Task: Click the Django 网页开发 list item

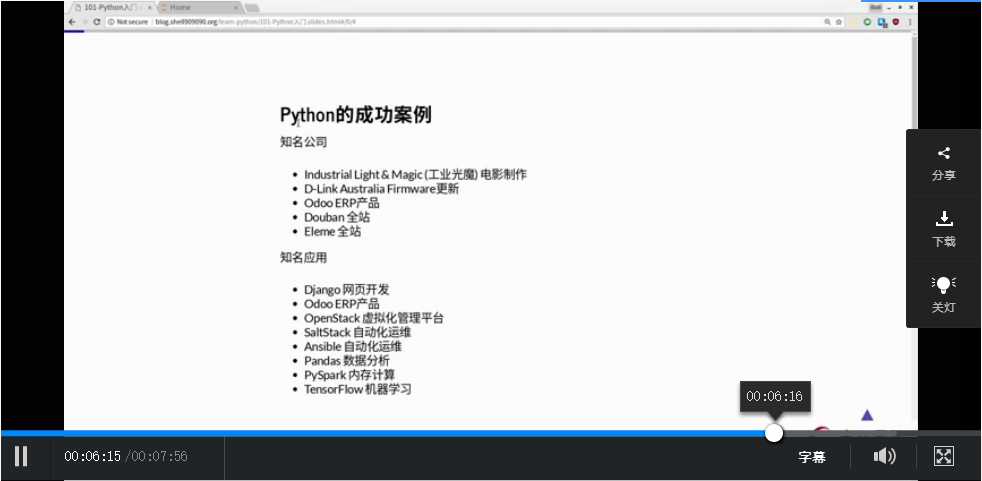Action: point(346,290)
